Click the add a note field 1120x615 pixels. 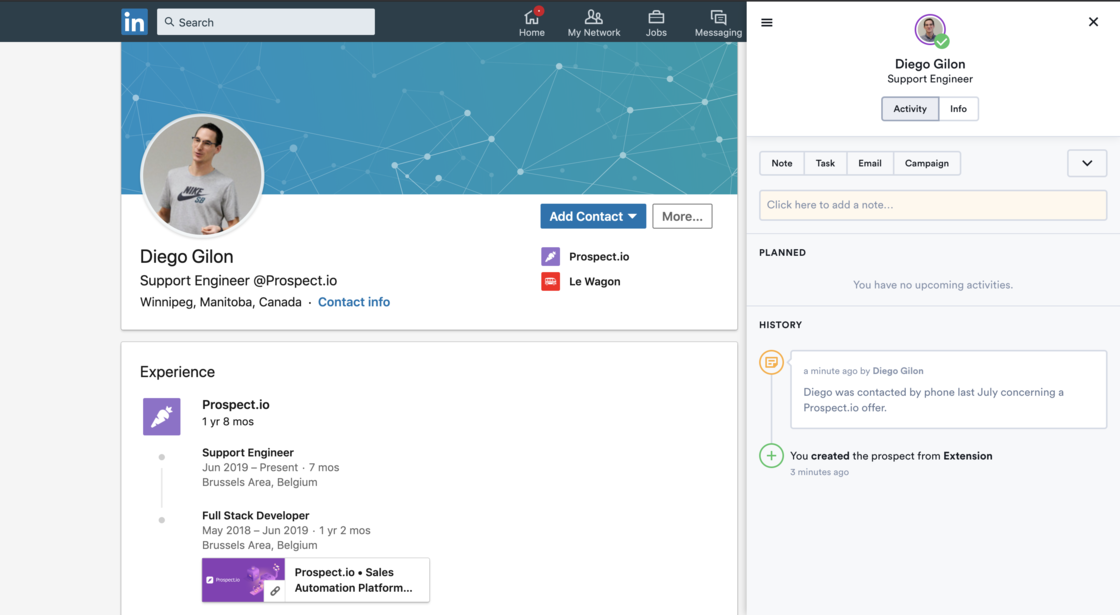pyautogui.click(x=933, y=205)
